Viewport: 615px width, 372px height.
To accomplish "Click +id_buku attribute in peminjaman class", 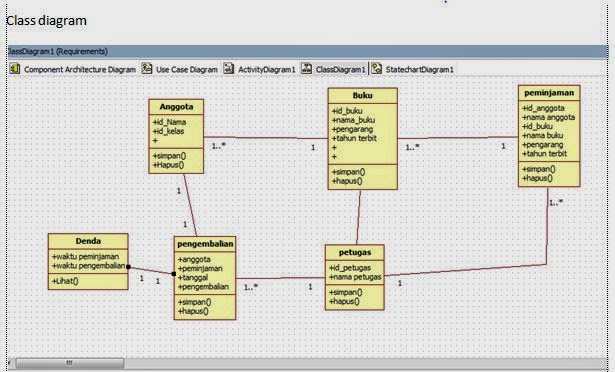I will tap(537, 126).
